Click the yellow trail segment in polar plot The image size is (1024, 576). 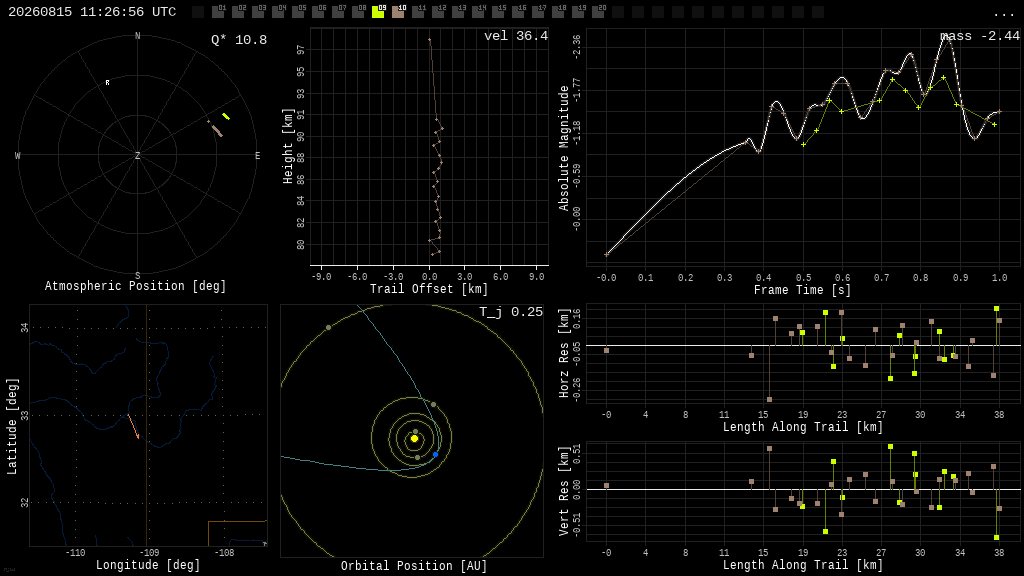(x=226, y=117)
